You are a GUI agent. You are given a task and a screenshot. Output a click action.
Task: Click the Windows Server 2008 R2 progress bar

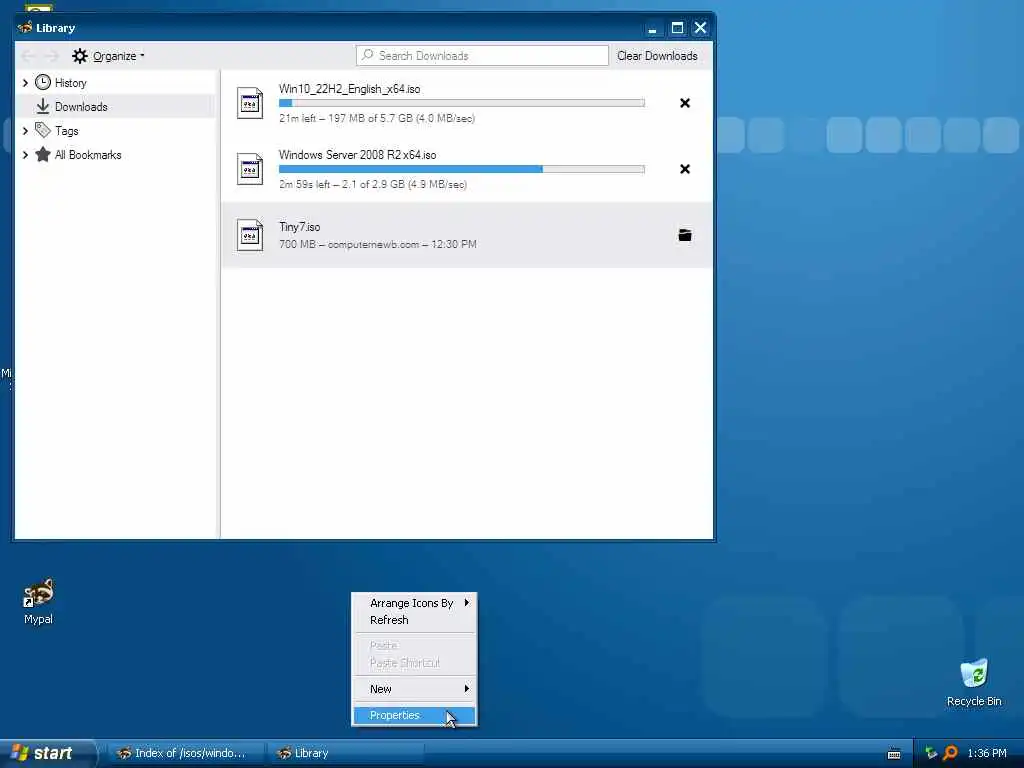pyautogui.click(x=462, y=168)
